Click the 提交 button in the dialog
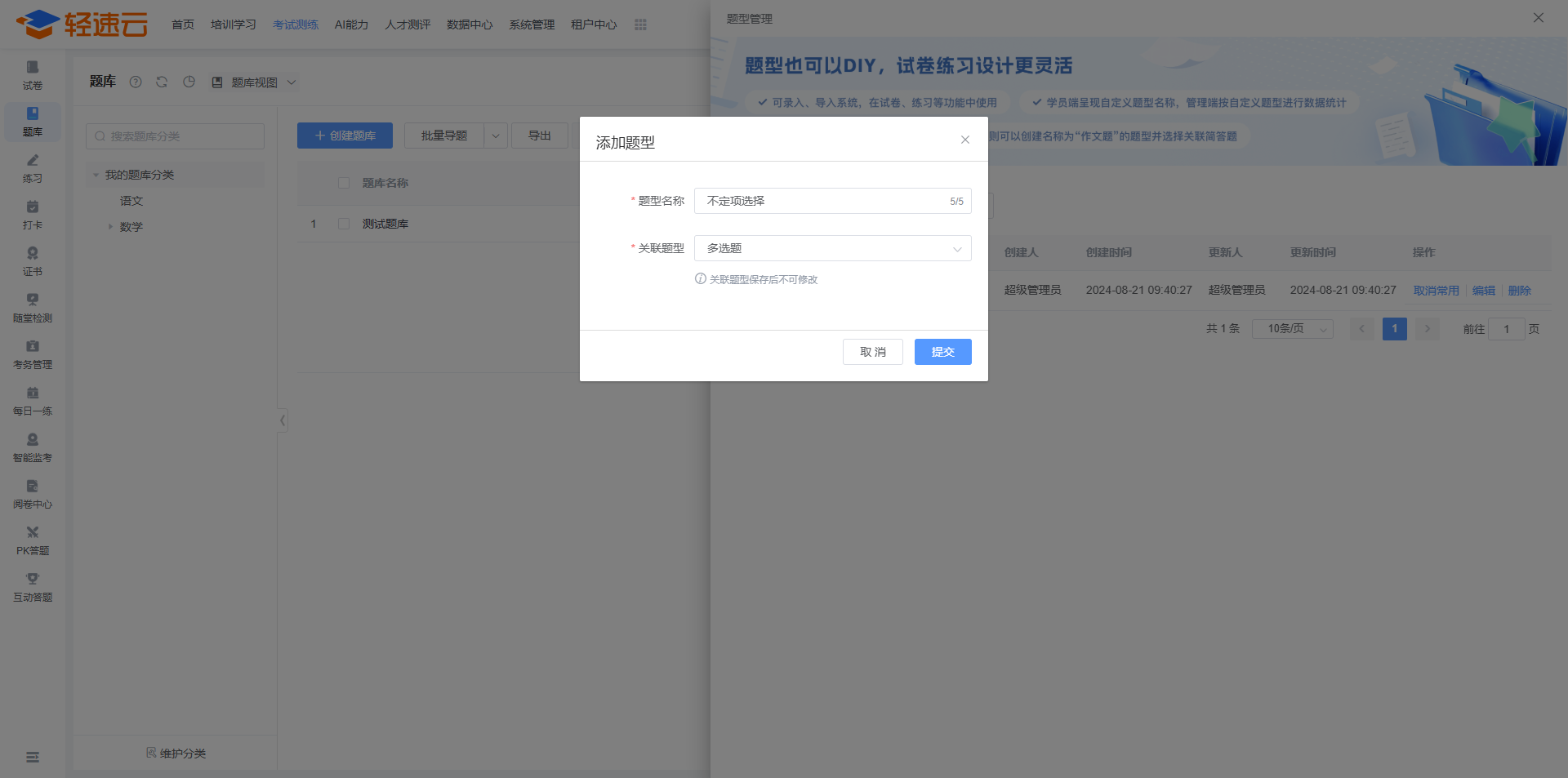Screen dimensions: 1568x778 click(942, 352)
